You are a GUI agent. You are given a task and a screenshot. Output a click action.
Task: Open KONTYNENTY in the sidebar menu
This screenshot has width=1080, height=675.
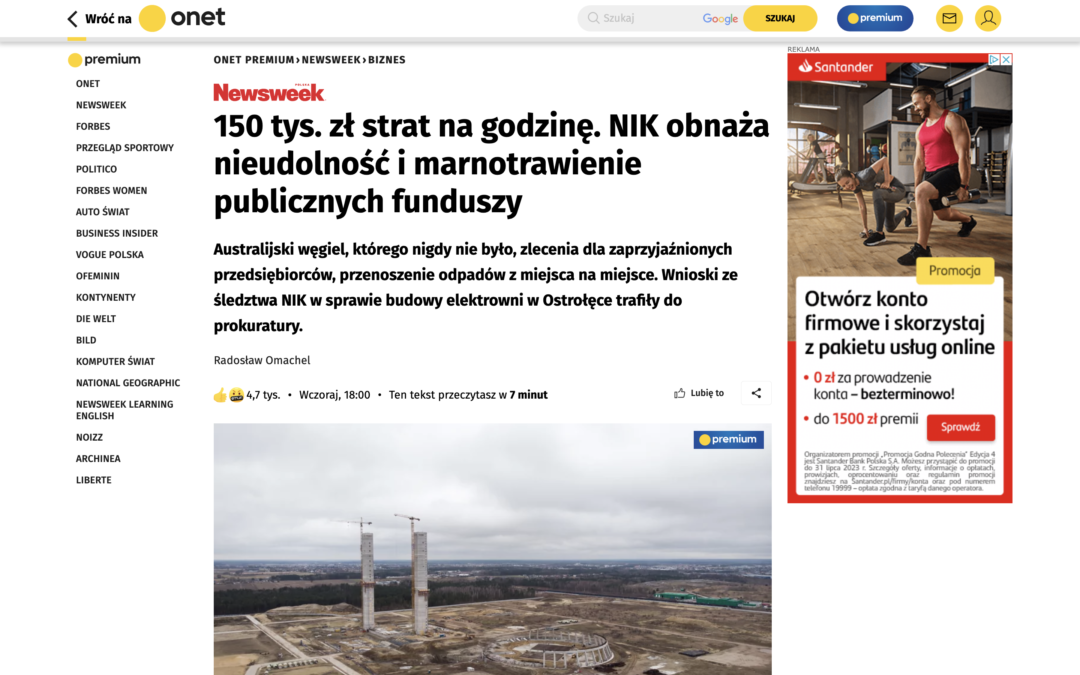pyautogui.click(x=106, y=298)
